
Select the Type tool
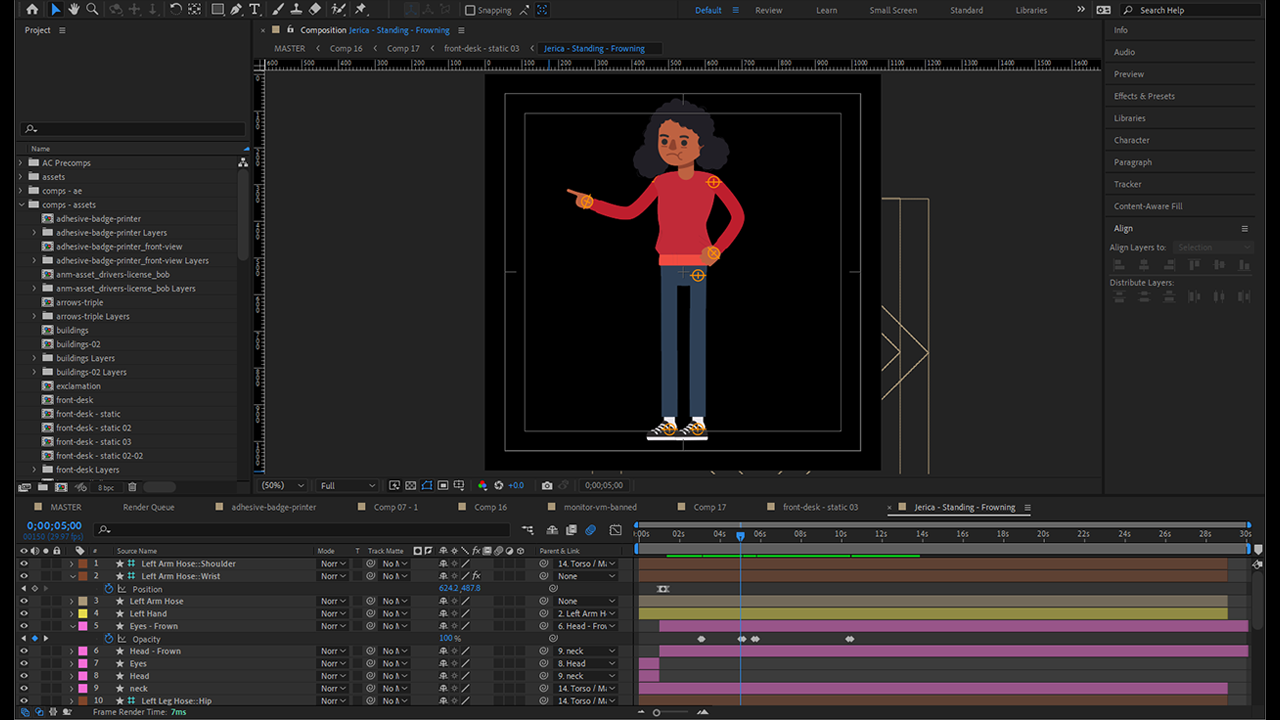(x=255, y=9)
